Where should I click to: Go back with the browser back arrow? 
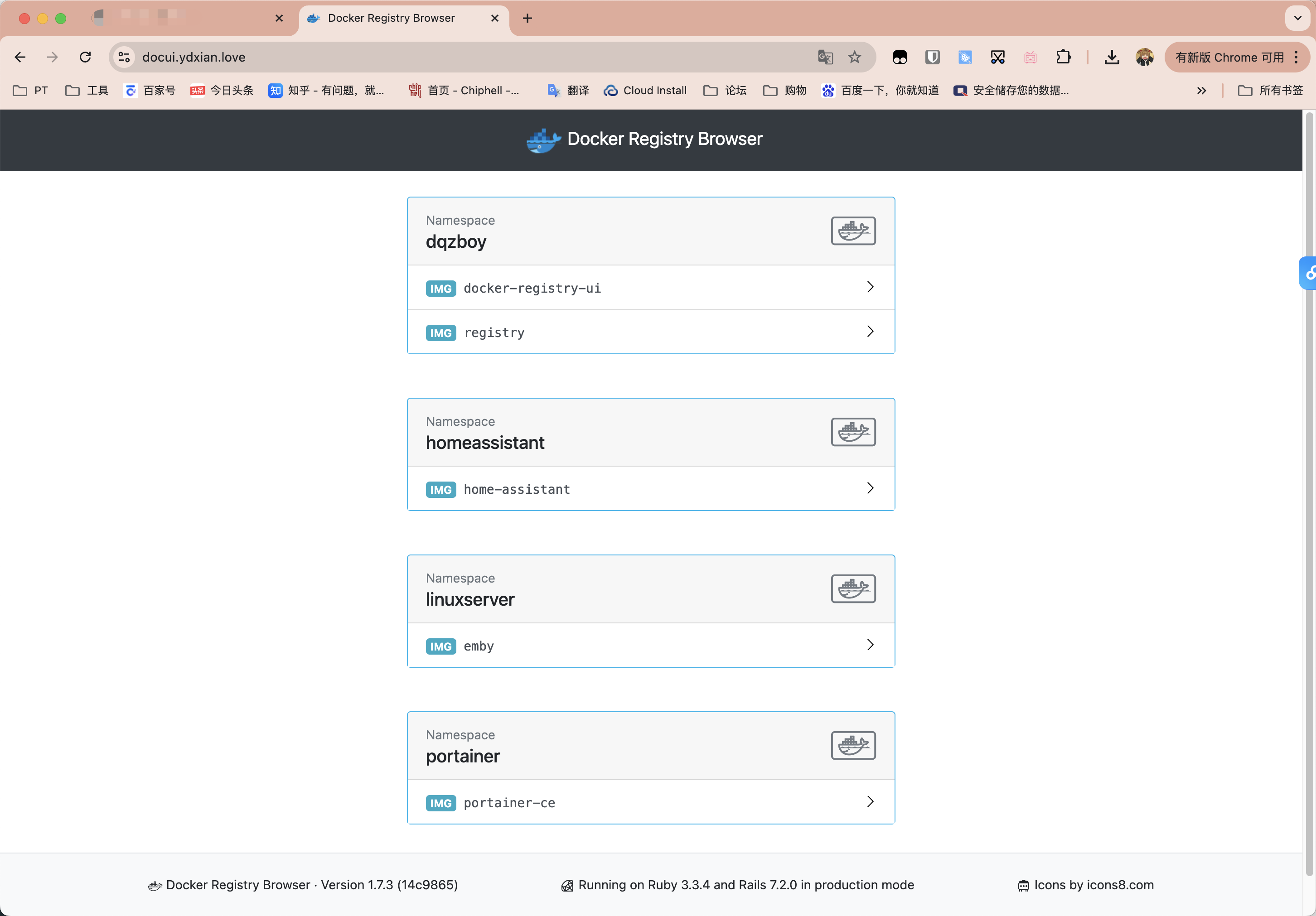[20, 57]
